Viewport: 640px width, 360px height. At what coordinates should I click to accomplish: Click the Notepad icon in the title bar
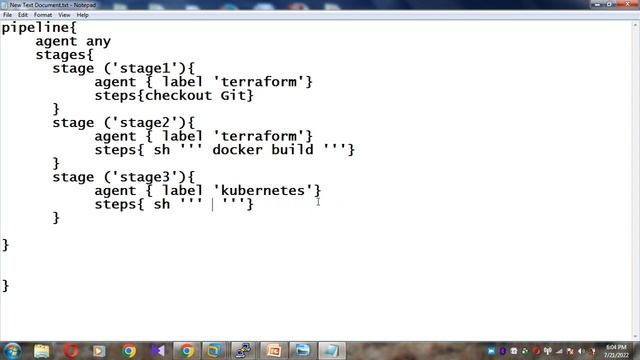coord(5,5)
